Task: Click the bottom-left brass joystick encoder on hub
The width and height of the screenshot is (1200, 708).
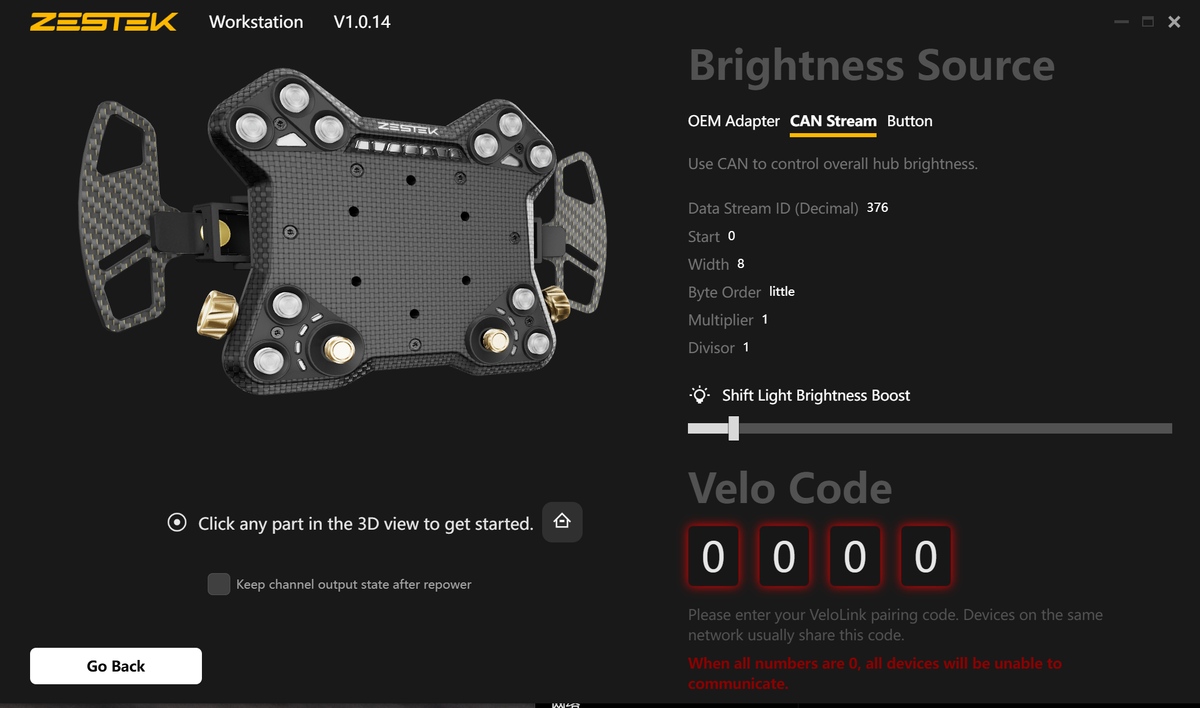Action: (x=341, y=349)
